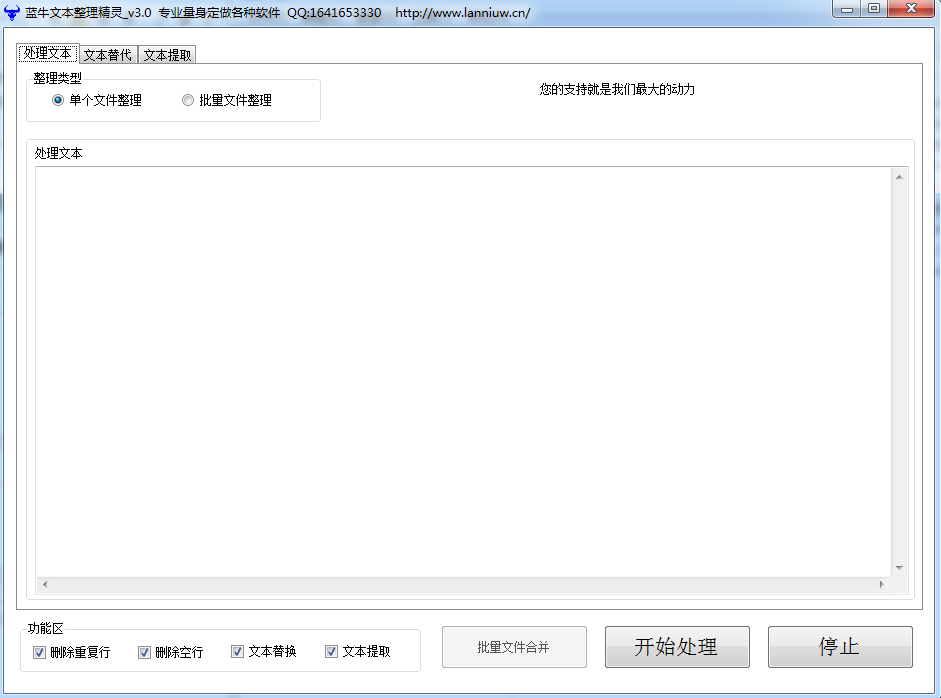Click the 停止 button
Screen dimensions: 941x698
(x=840, y=647)
